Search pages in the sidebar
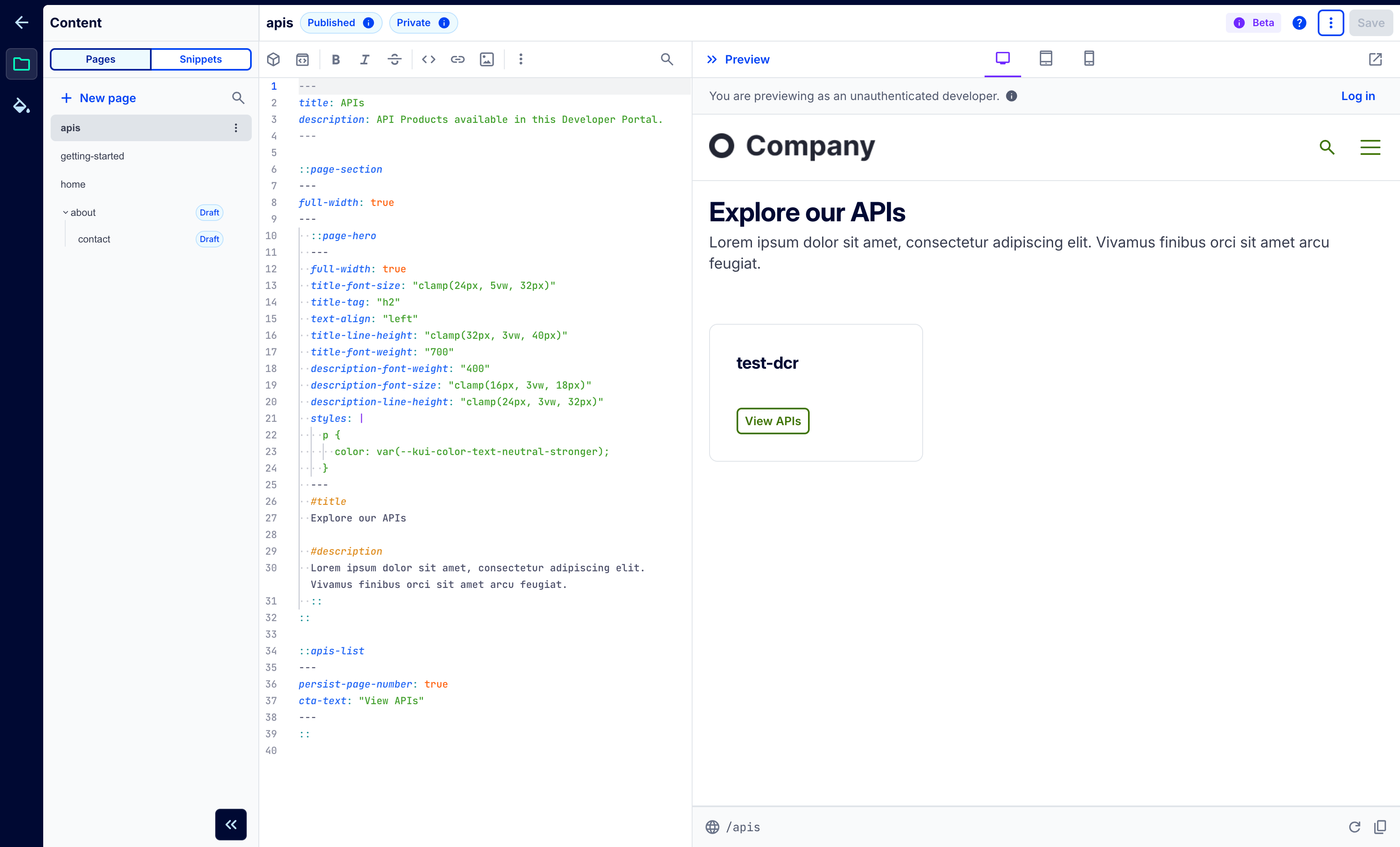1400x847 pixels. [x=238, y=98]
